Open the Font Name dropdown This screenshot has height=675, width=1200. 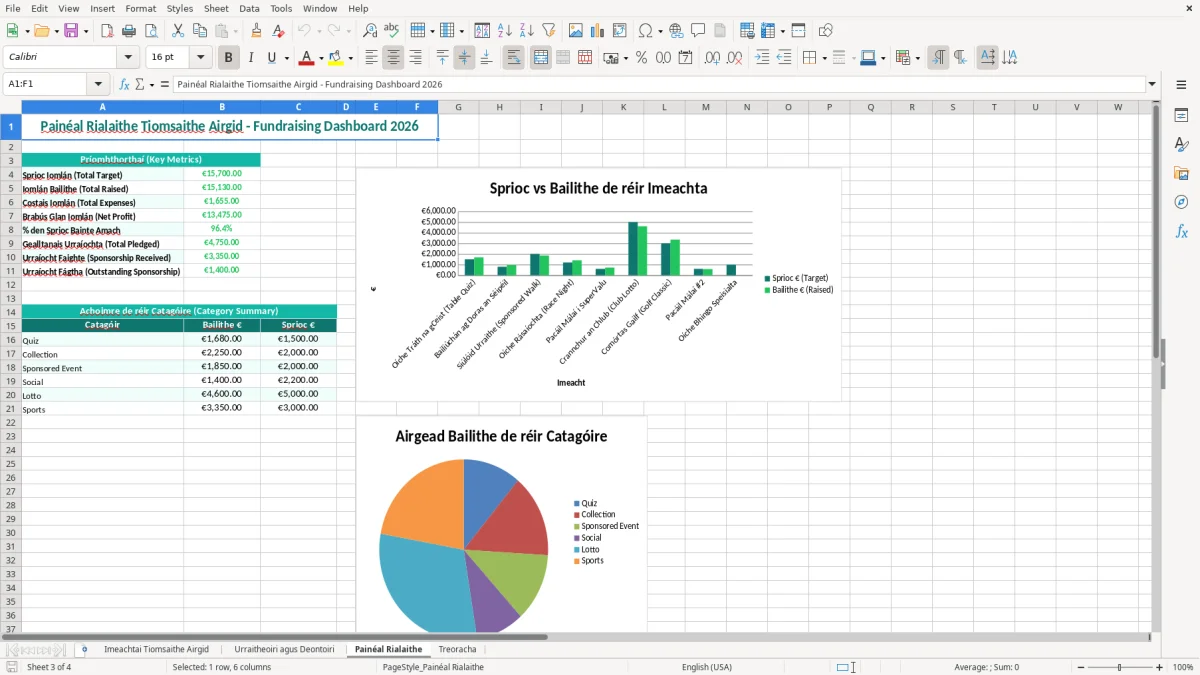[x=128, y=58]
